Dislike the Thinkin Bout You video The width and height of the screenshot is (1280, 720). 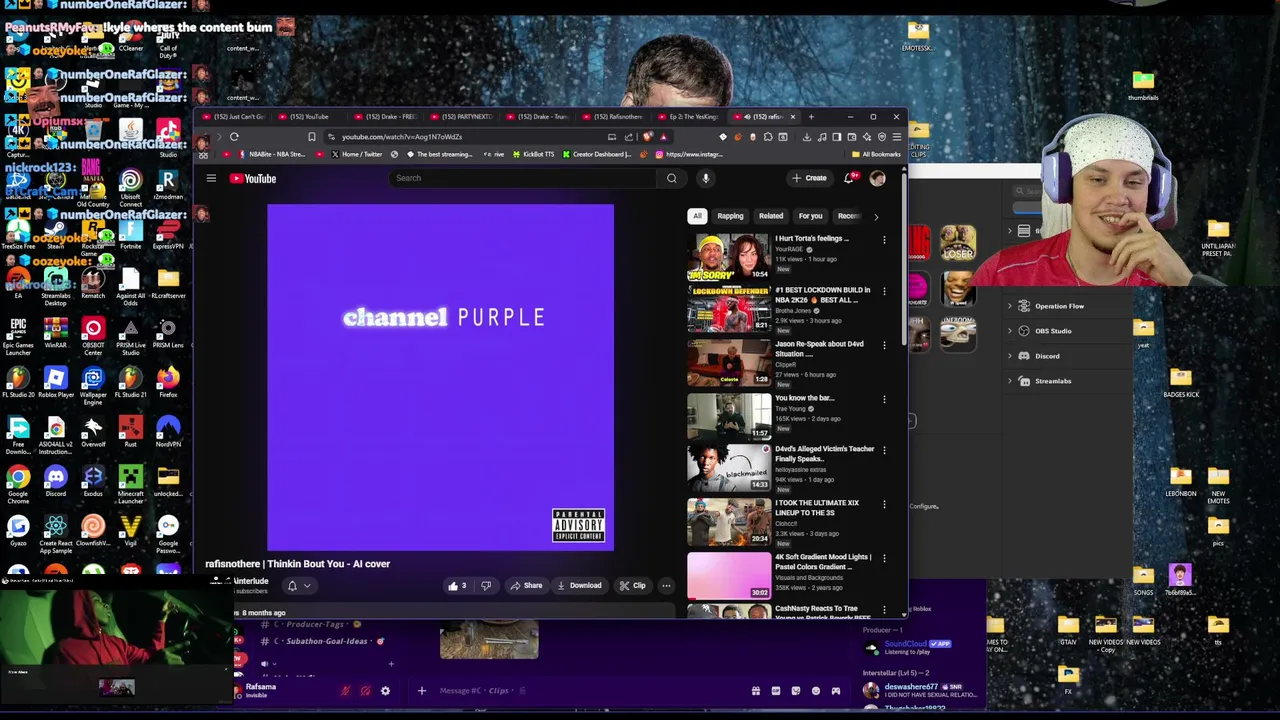point(486,586)
